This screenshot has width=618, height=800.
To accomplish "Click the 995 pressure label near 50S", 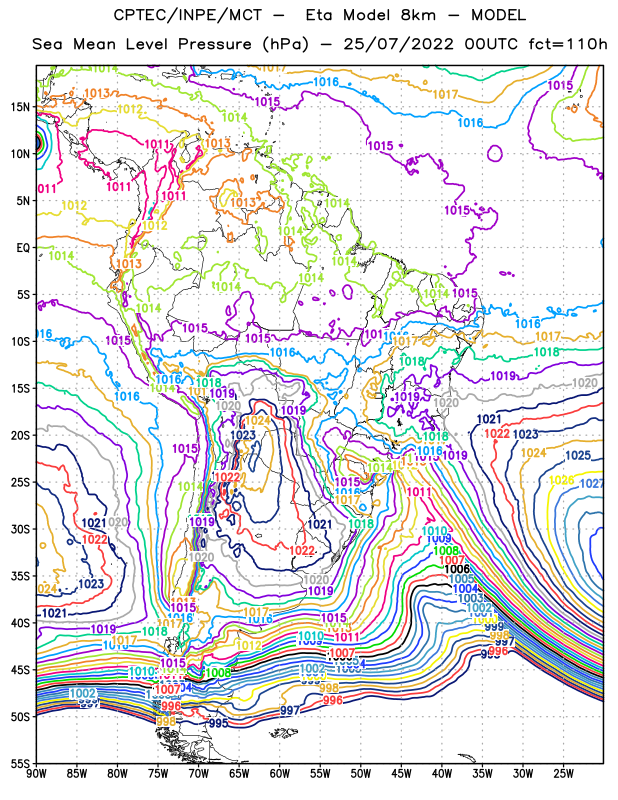I will 218,723.
